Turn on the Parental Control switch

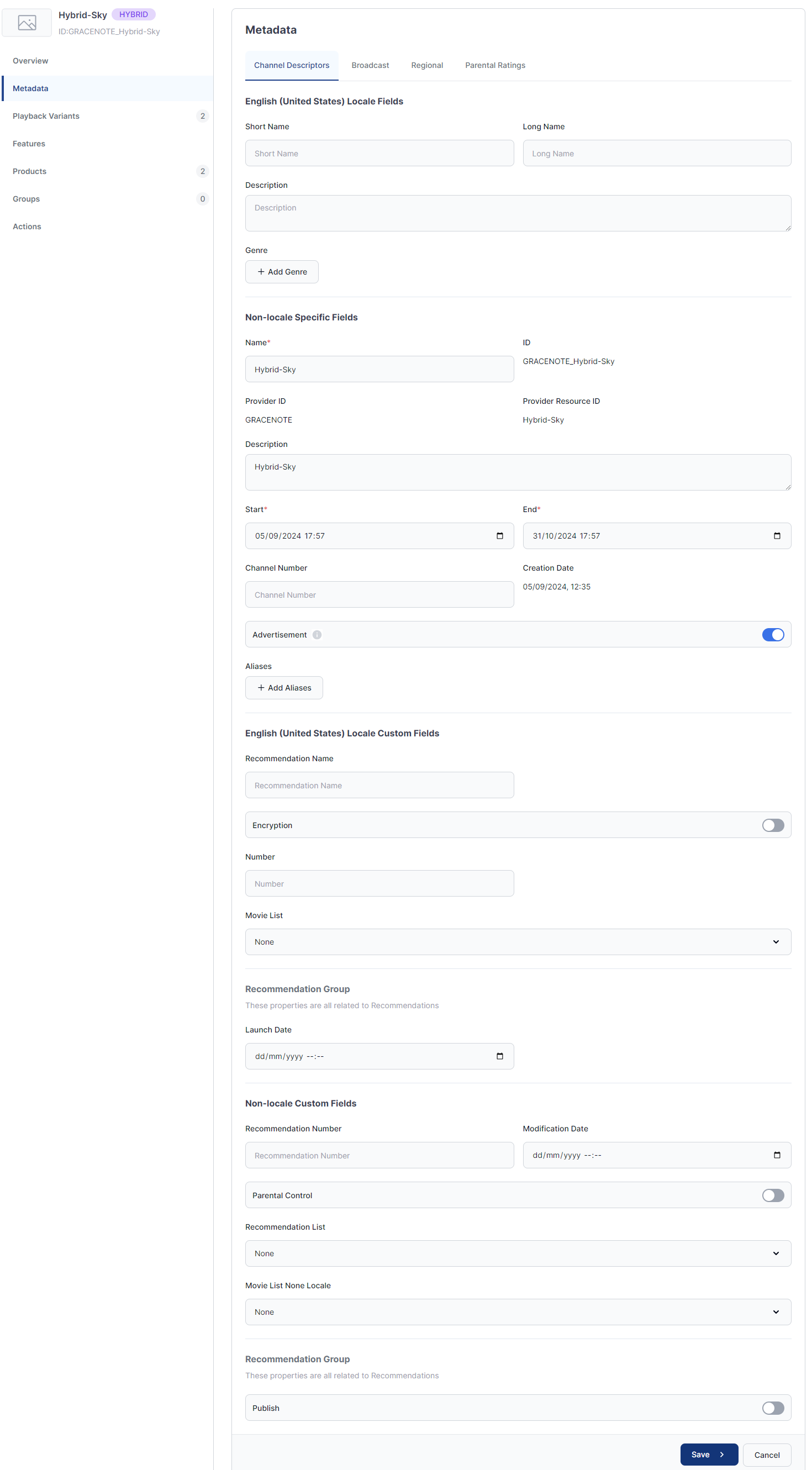pyautogui.click(x=773, y=1195)
